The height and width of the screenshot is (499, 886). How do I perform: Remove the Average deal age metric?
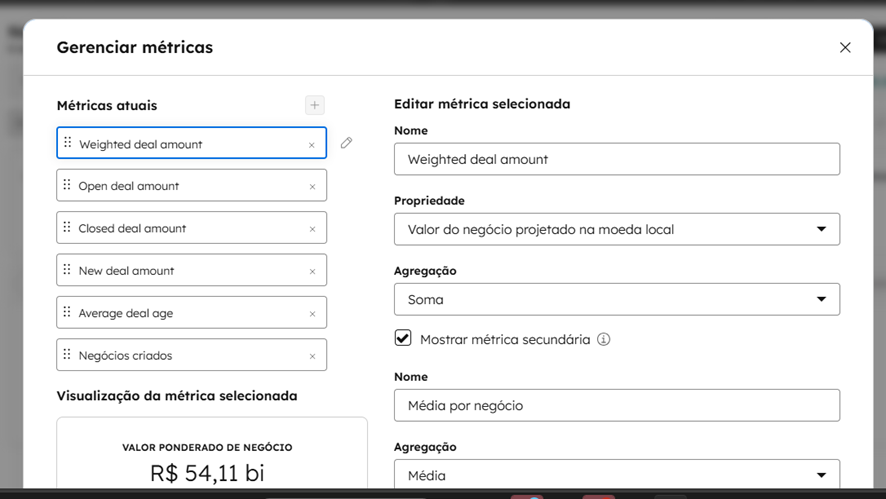pyautogui.click(x=312, y=314)
